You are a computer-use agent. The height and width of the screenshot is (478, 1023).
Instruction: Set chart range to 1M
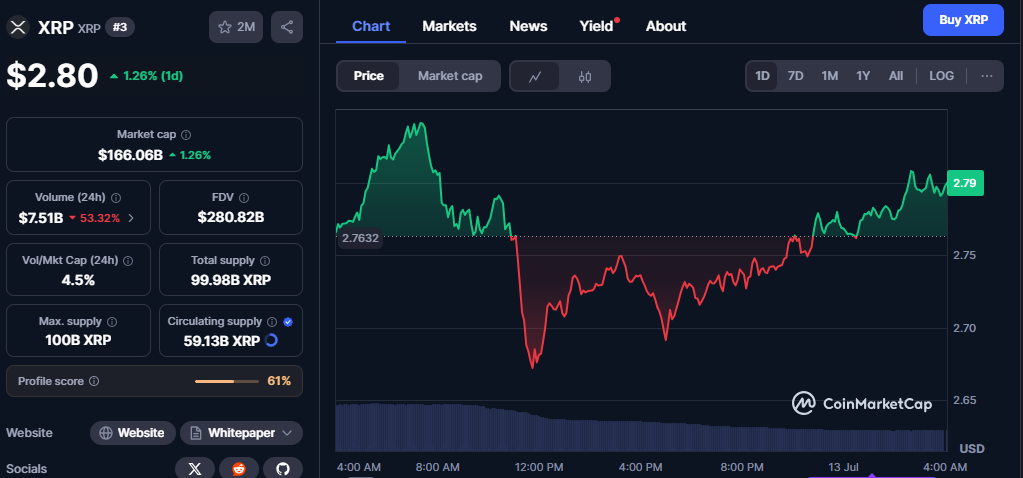click(829, 76)
